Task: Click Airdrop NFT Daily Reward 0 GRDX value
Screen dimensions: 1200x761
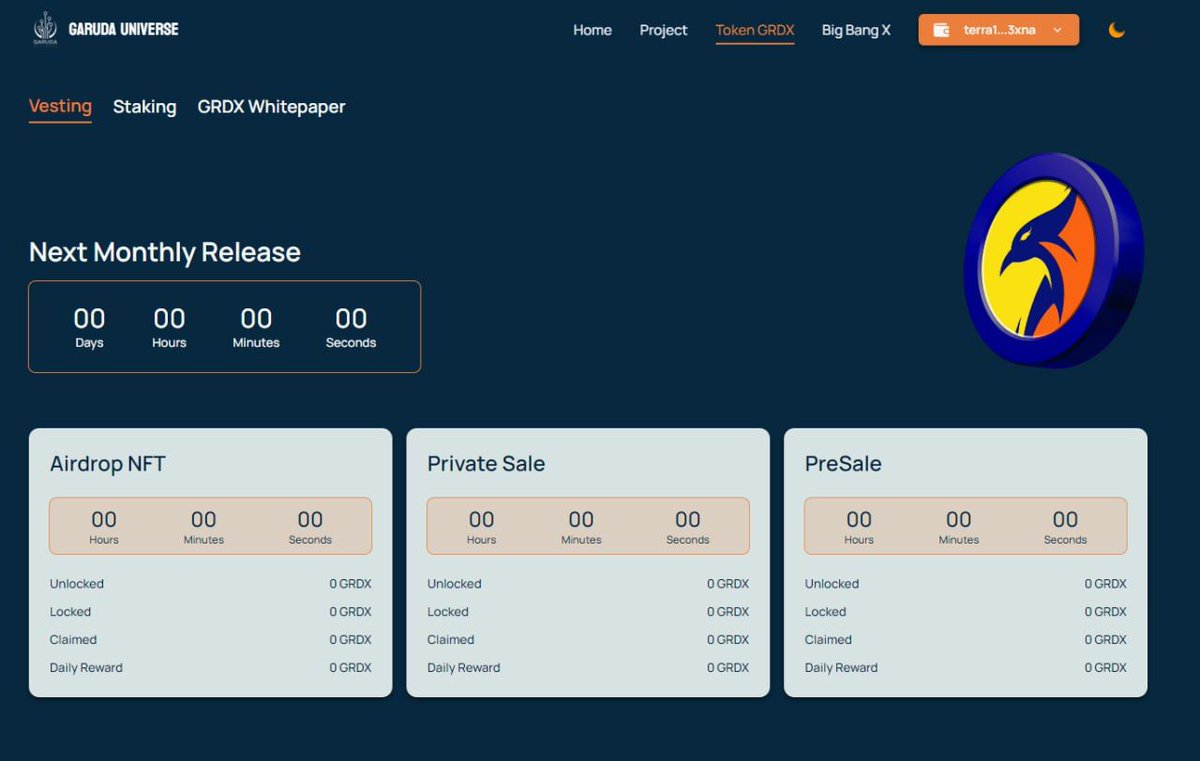Action: coord(350,668)
